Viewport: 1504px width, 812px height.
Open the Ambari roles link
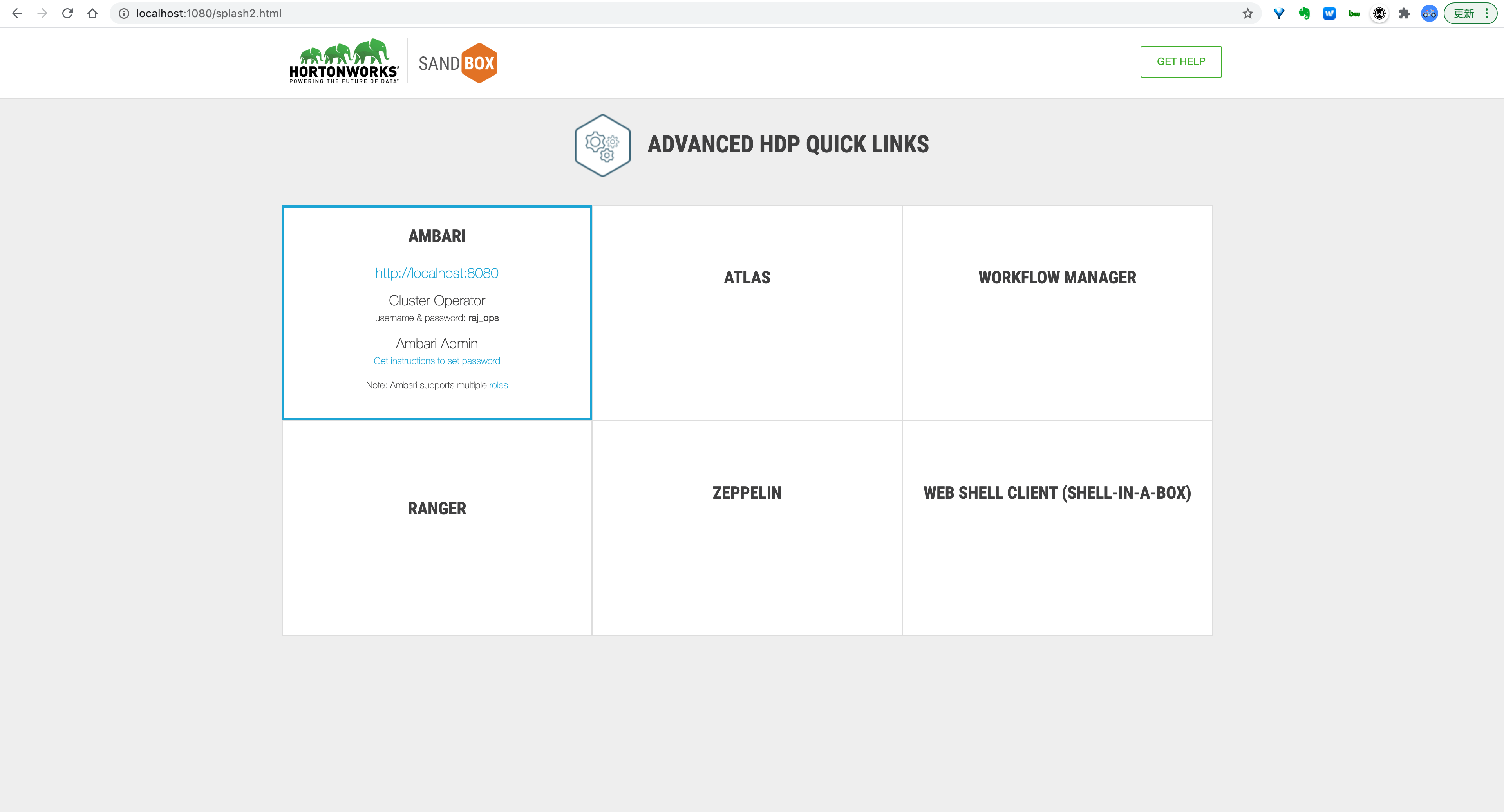click(x=498, y=385)
